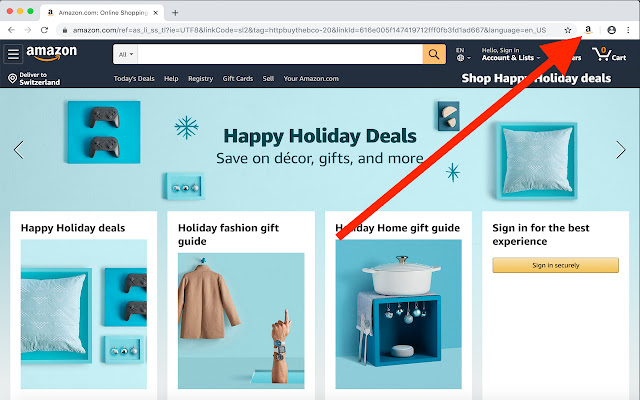Viewport: 640px width, 400px height.
Task: Open Today's Deals
Action: click(134, 78)
